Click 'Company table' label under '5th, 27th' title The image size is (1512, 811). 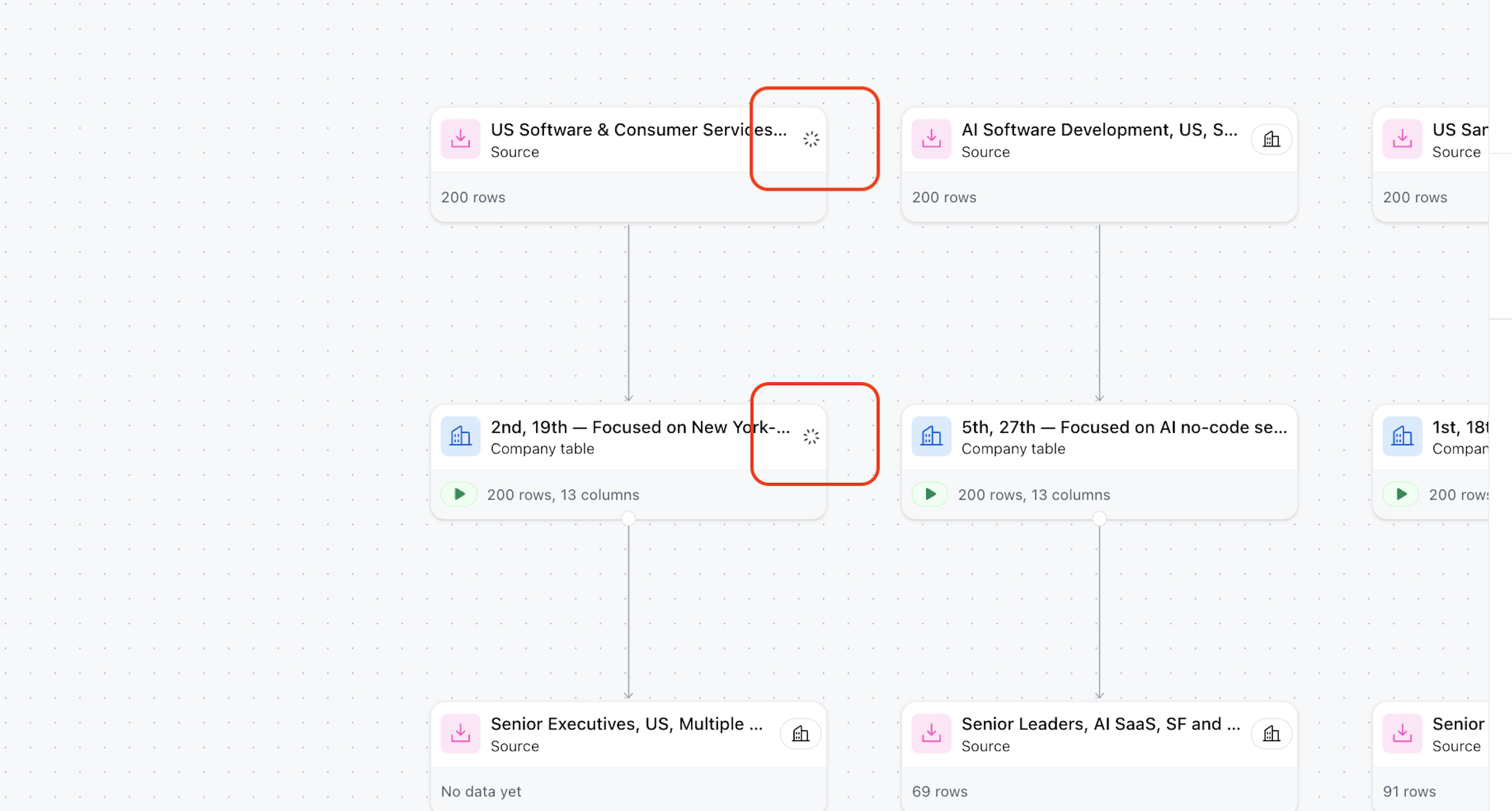(1013, 449)
